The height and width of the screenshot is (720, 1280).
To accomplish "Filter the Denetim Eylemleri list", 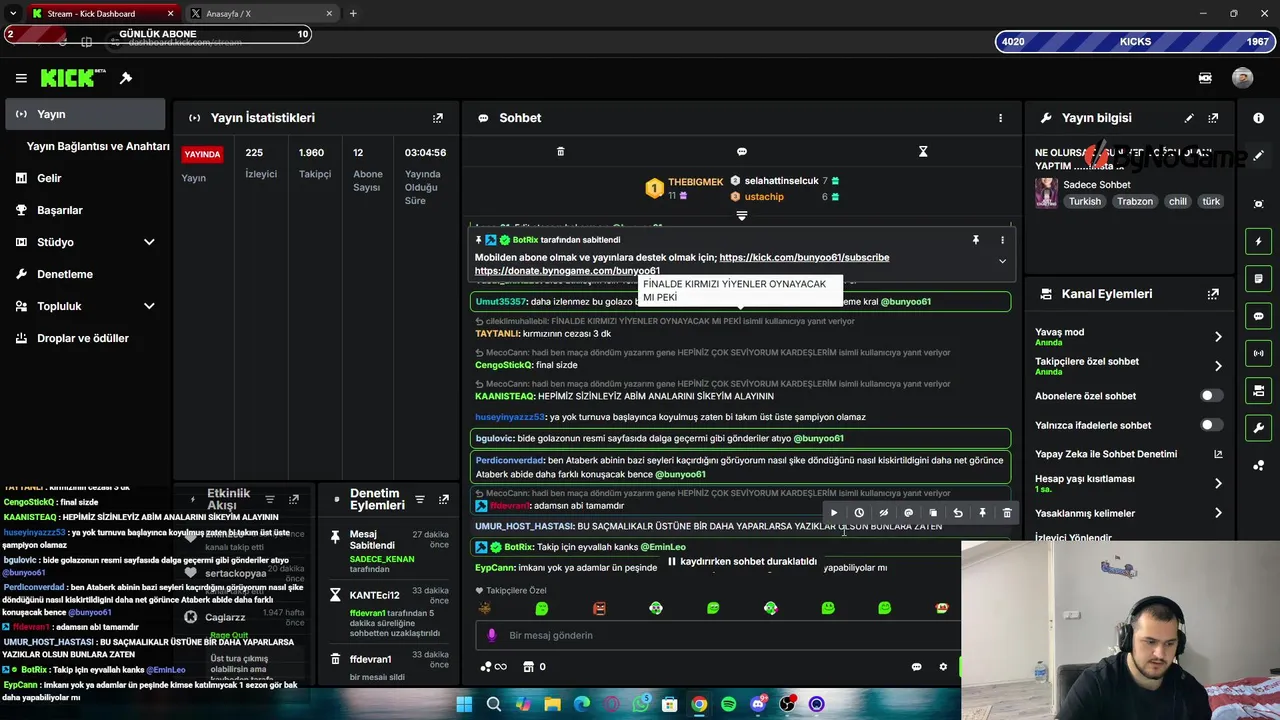I will [x=419, y=500].
